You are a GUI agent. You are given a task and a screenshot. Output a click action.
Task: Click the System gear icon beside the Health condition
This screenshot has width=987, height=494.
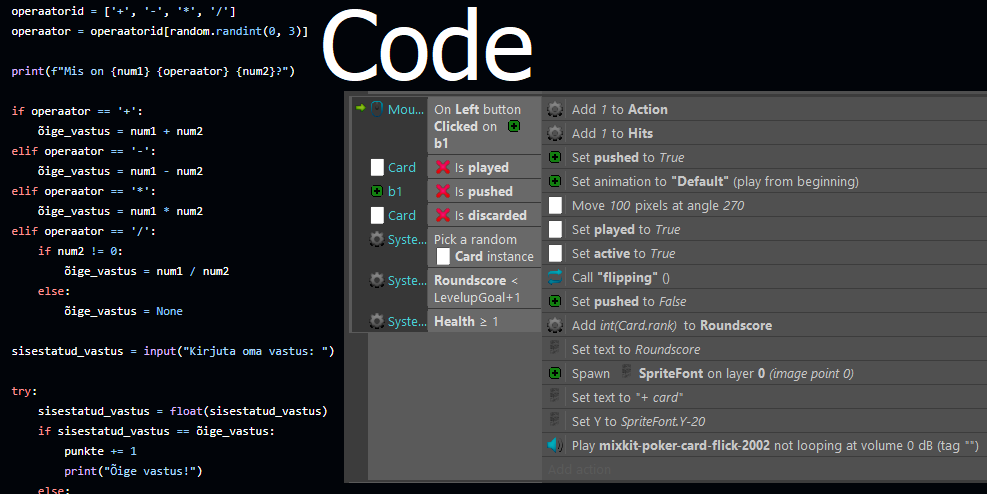377,321
